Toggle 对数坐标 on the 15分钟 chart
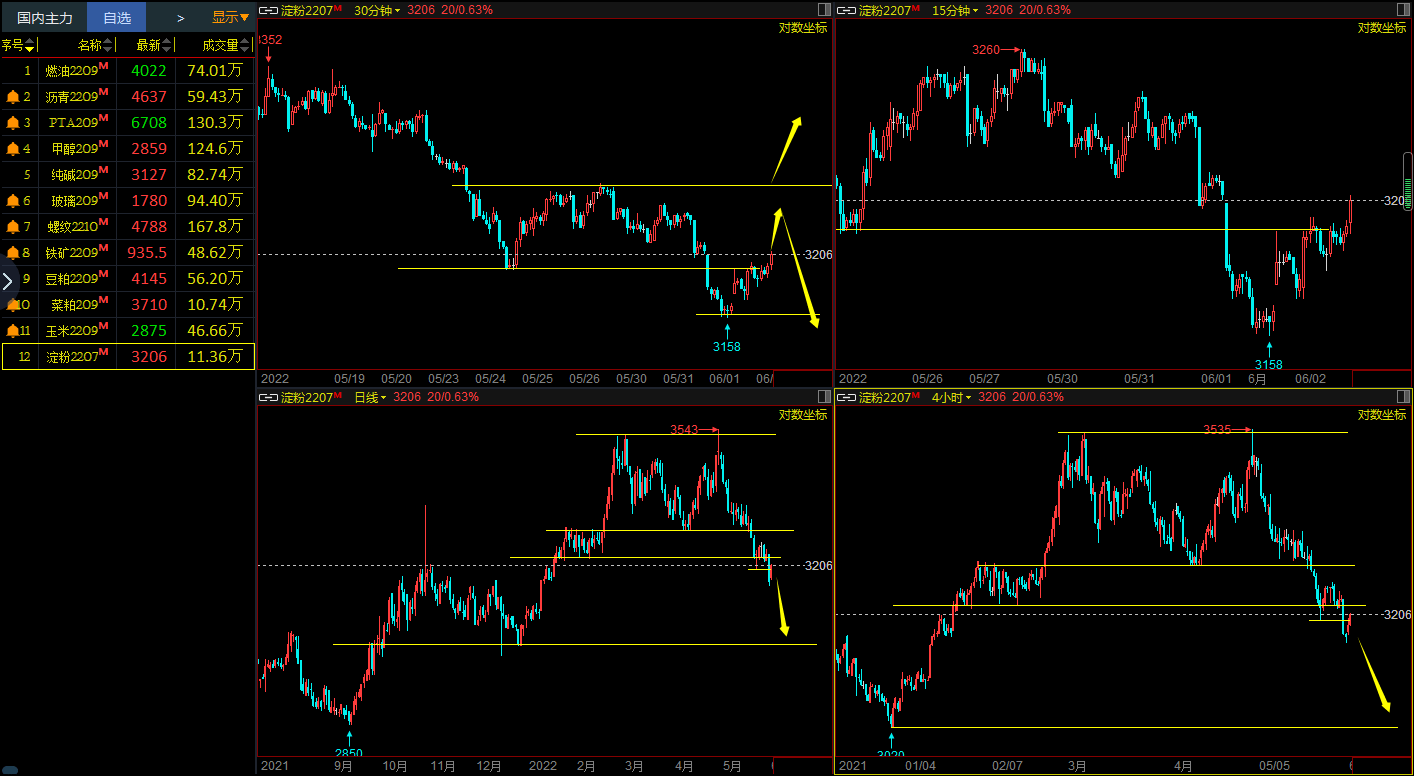Screen dimensions: 1414x776 [x=1382, y=28]
